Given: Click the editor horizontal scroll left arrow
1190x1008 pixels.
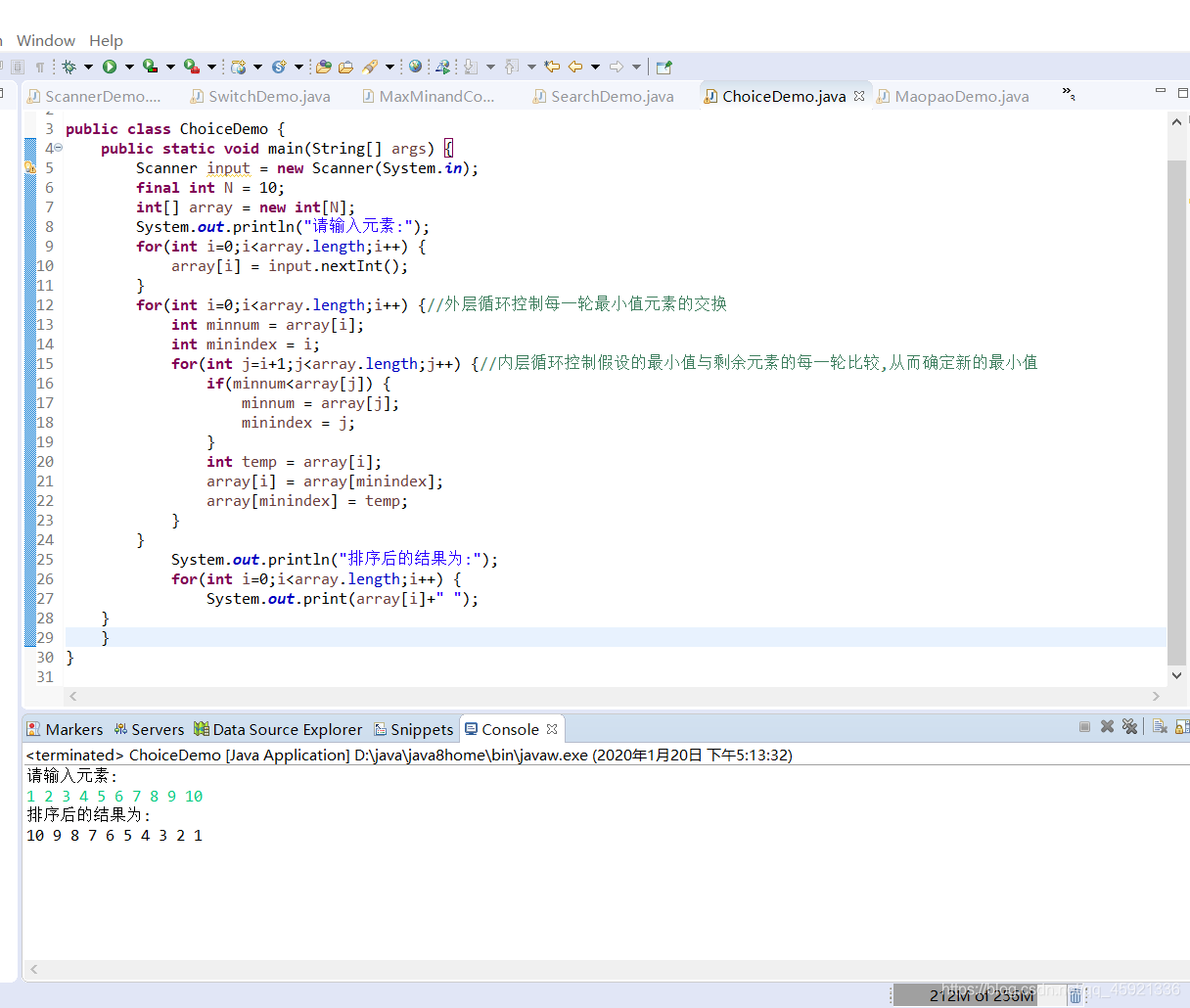Looking at the screenshot, I should coord(73,696).
